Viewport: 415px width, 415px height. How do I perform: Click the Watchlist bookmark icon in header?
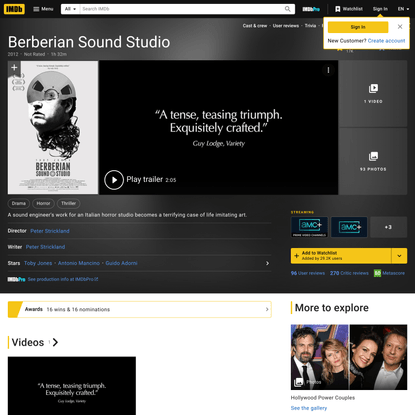(x=338, y=9)
